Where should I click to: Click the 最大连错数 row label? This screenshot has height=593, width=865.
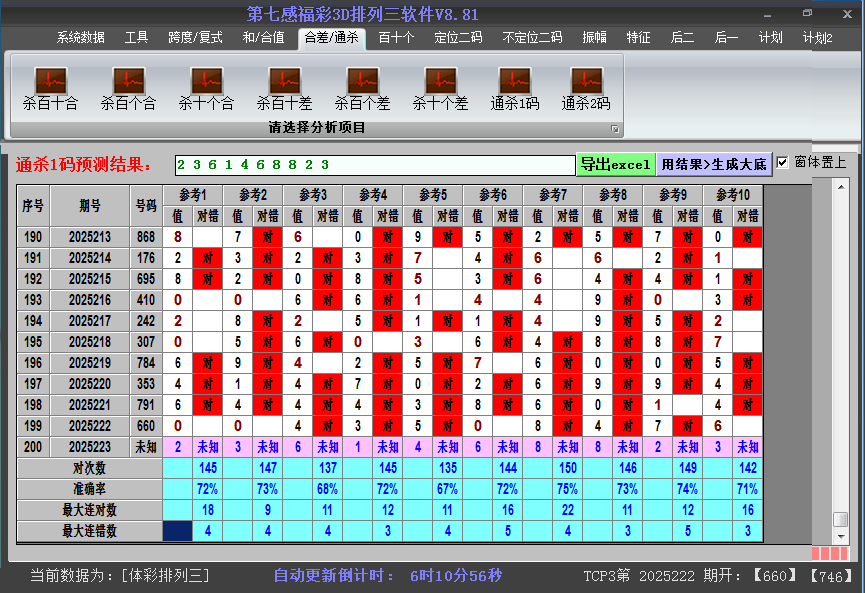click(x=89, y=531)
